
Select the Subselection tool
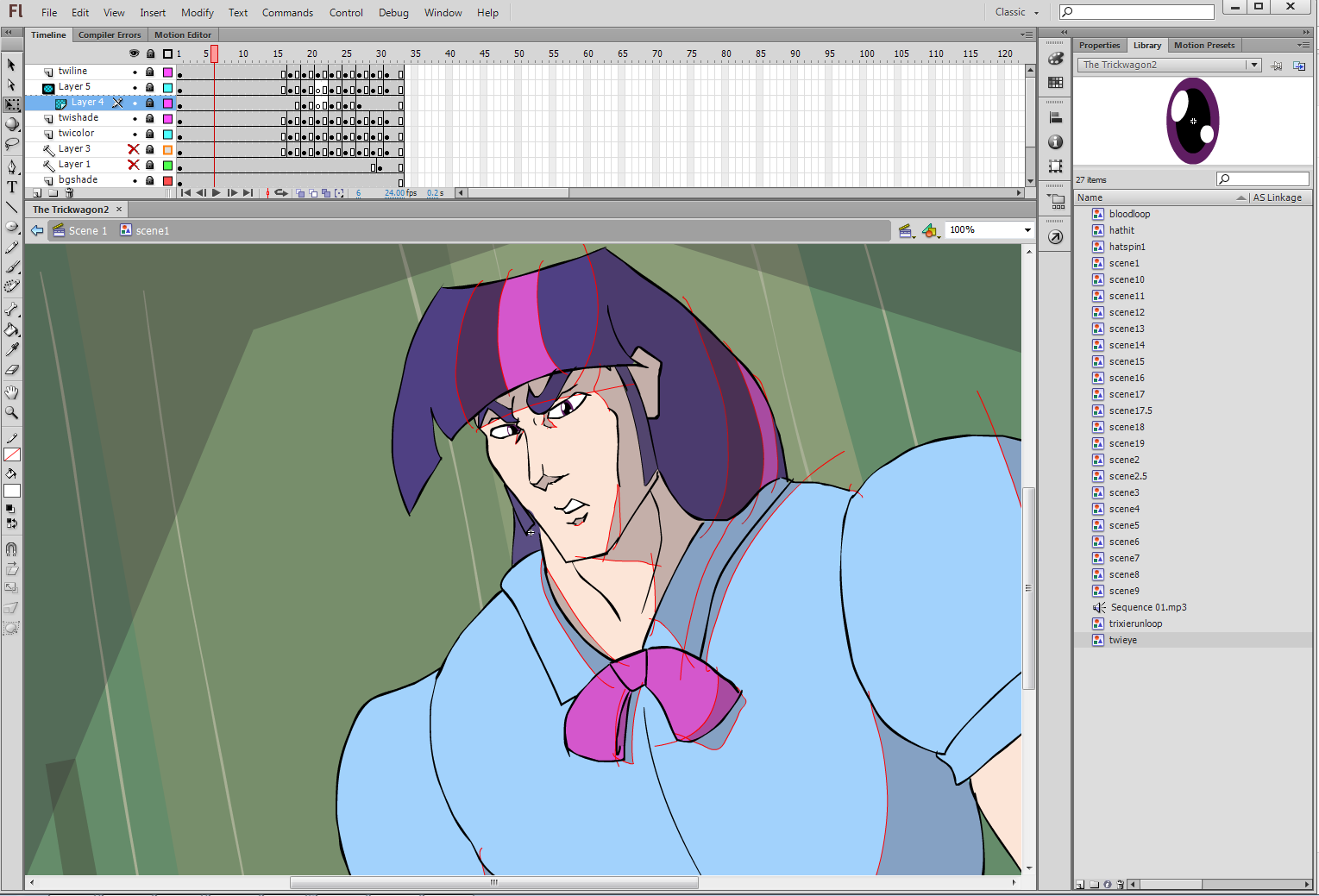[x=11, y=85]
